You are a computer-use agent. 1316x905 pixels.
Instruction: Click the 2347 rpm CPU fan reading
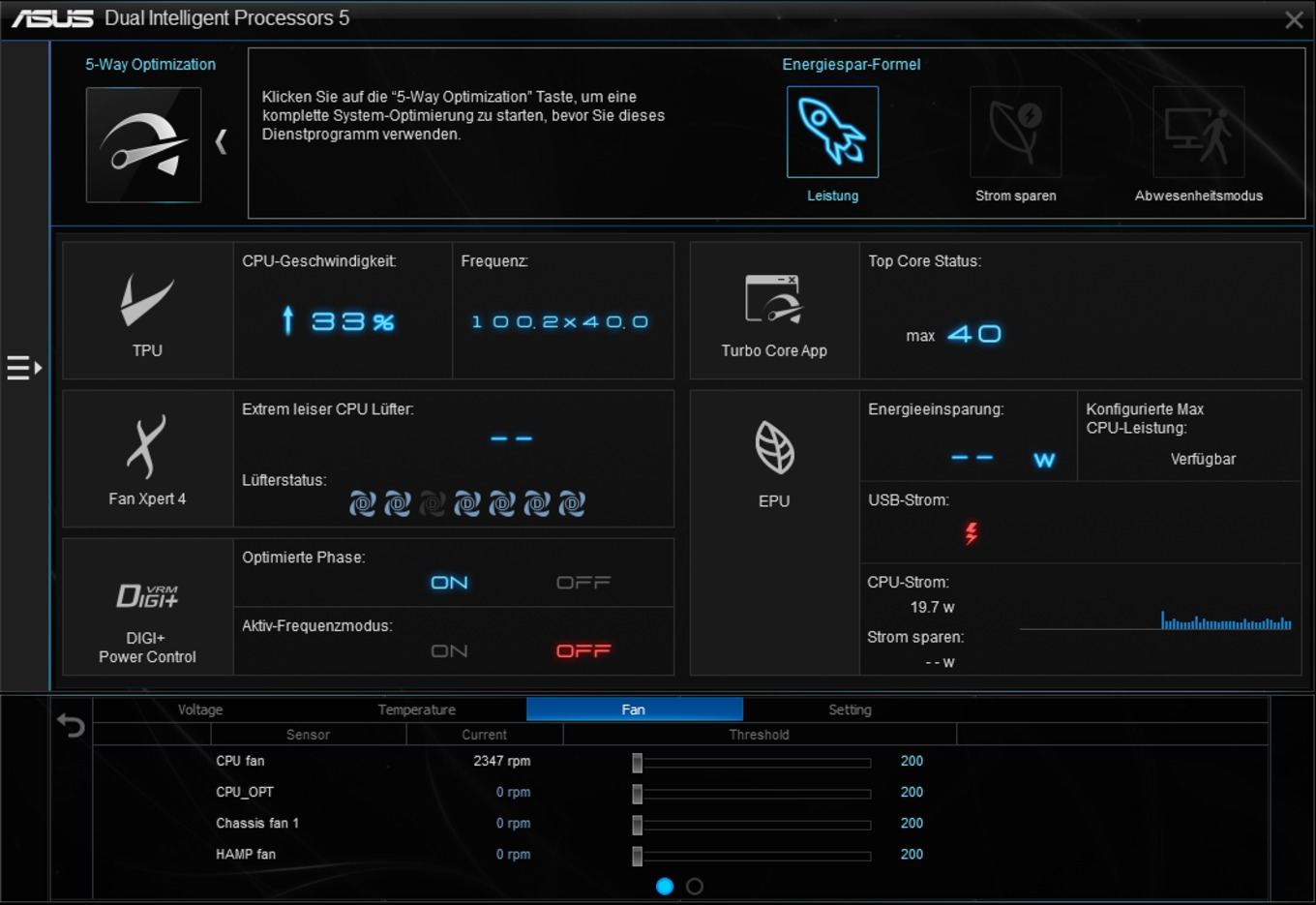(501, 761)
